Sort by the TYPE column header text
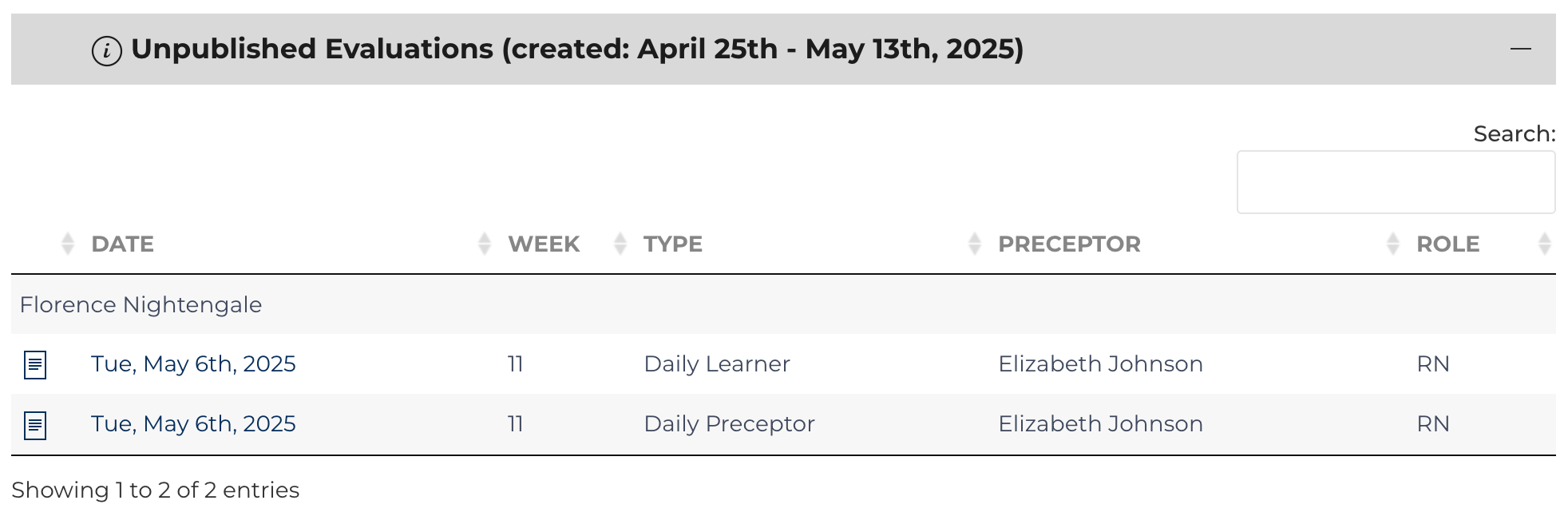The image size is (1568, 532). 673,244
